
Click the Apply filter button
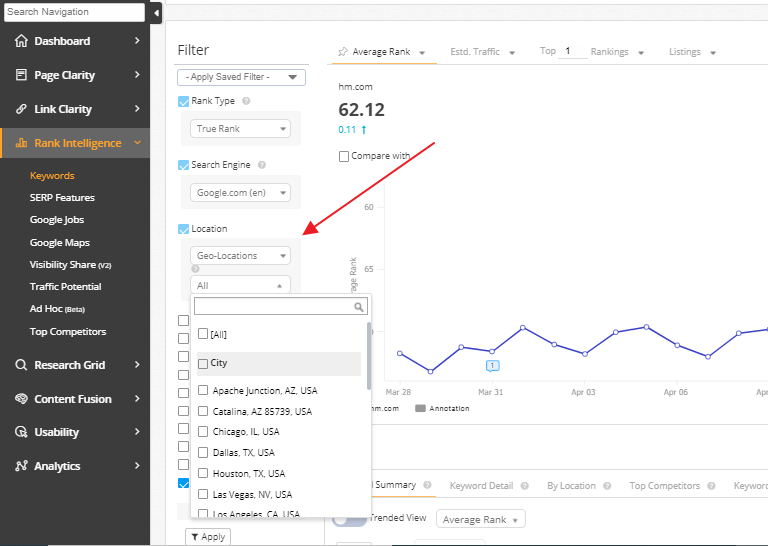tap(208, 537)
